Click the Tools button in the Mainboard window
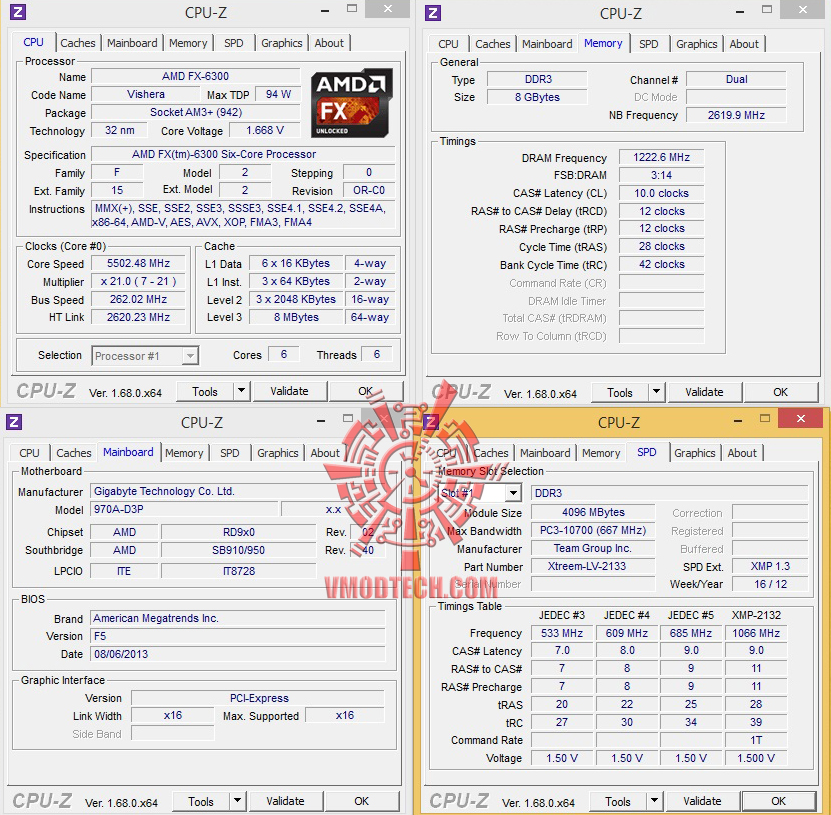 point(201,802)
